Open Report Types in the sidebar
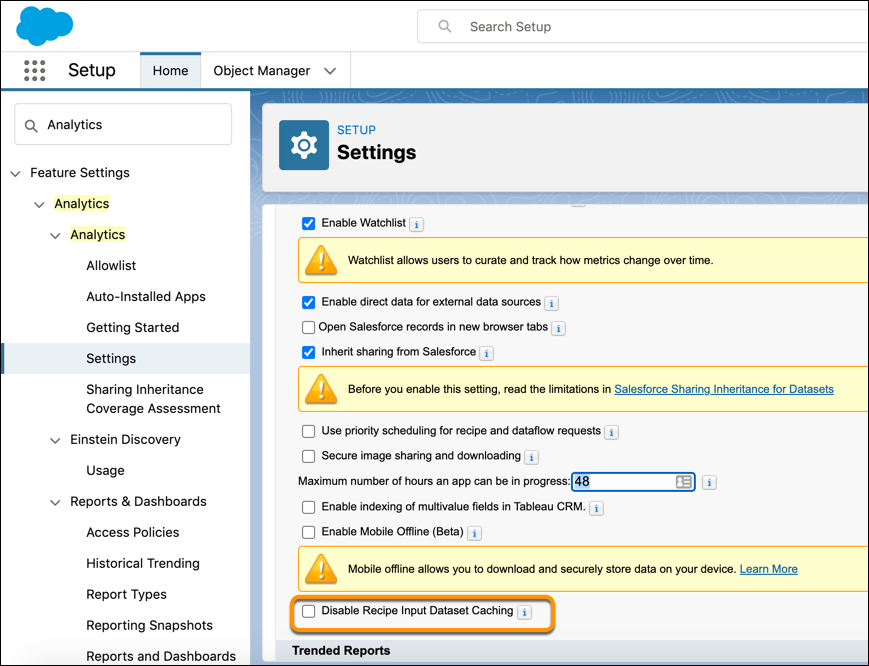869x666 pixels. coord(126,595)
